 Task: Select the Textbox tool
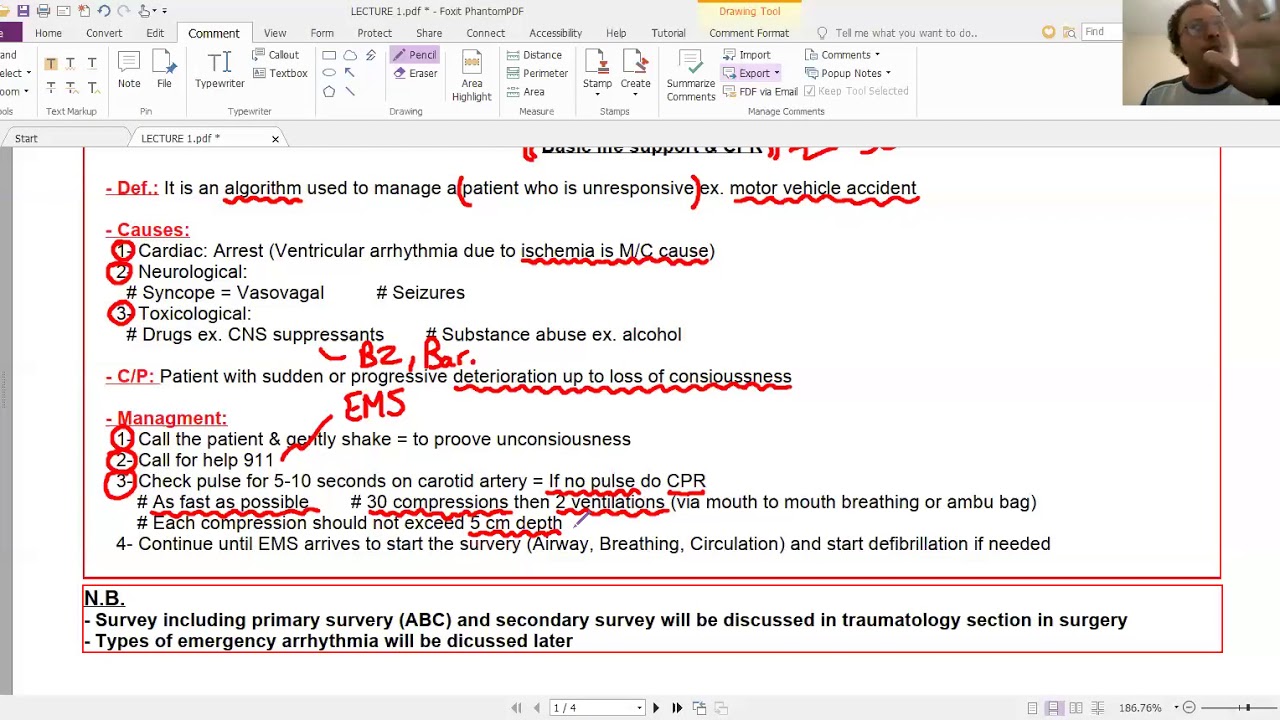pos(279,73)
